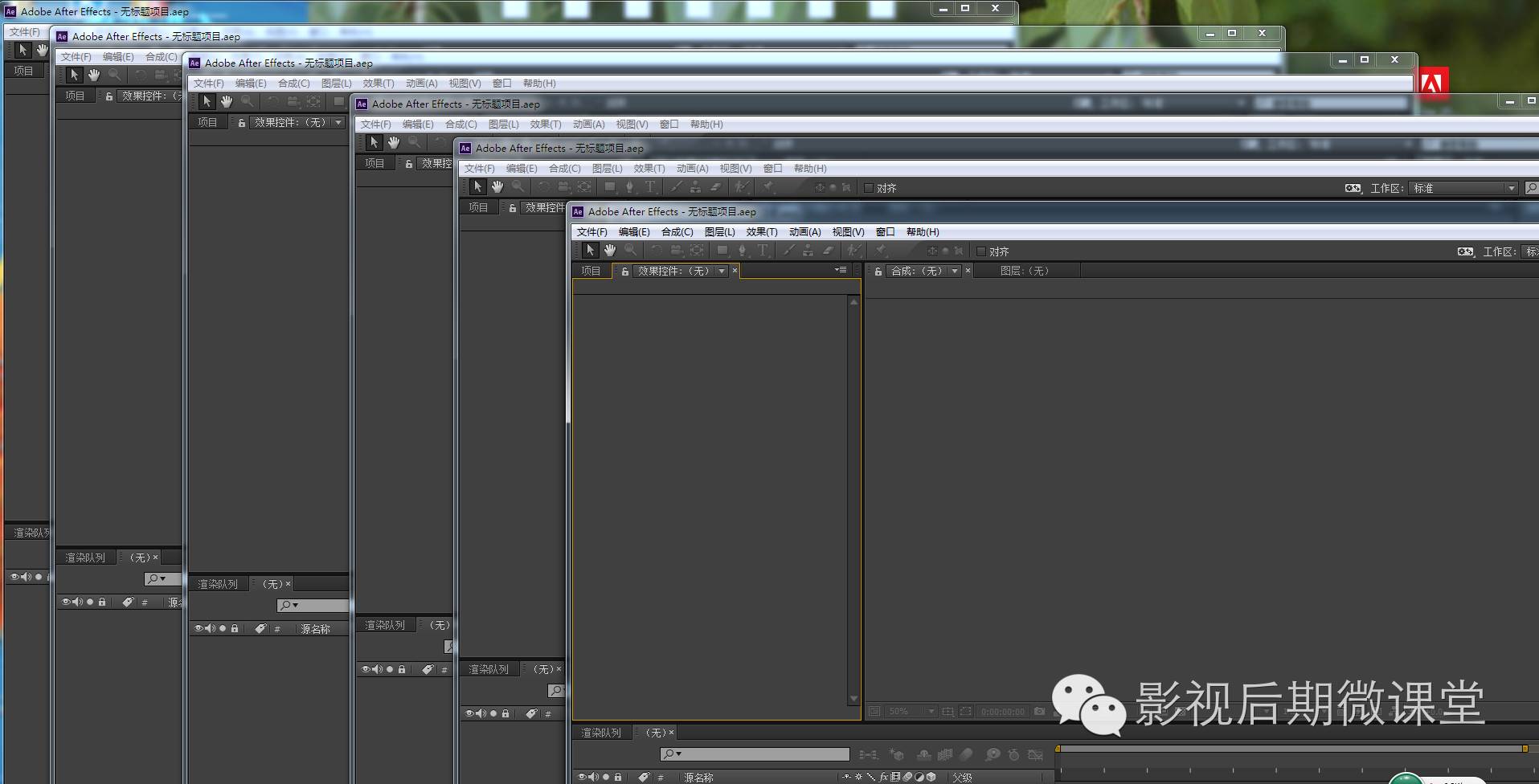Tick 对齐 checkbox in window behind the front one
The image size is (1539, 784).
pyautogui.click(x=868, y=188)
